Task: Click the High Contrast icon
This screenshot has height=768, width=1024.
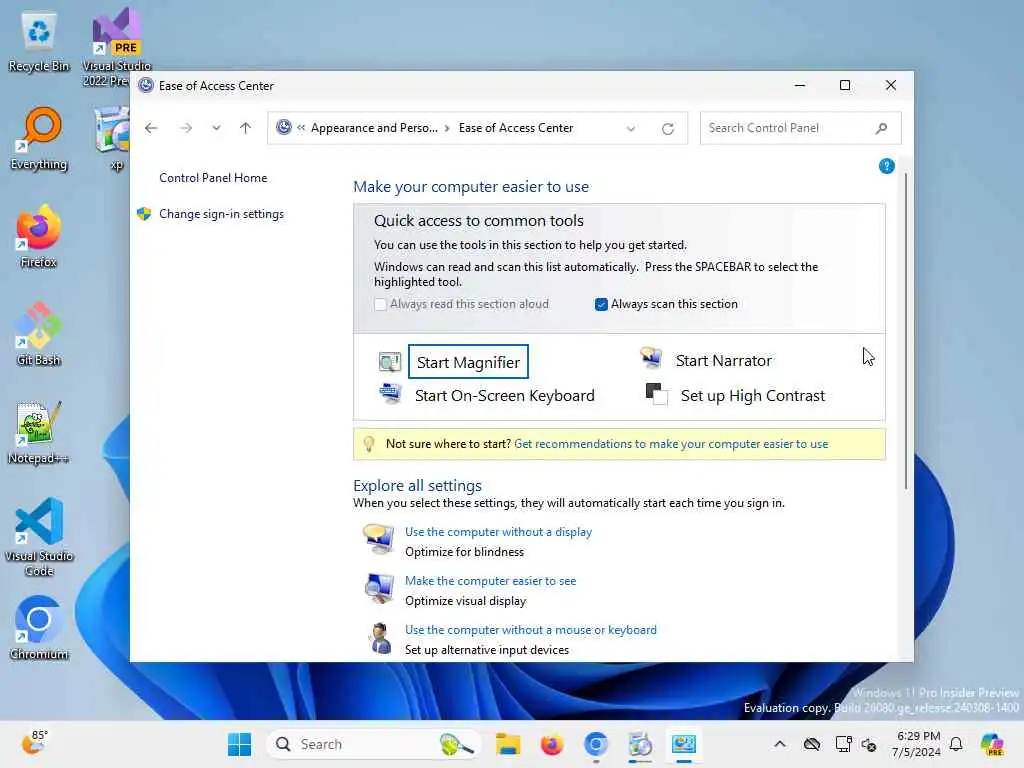Action: [x=656, y=394]
